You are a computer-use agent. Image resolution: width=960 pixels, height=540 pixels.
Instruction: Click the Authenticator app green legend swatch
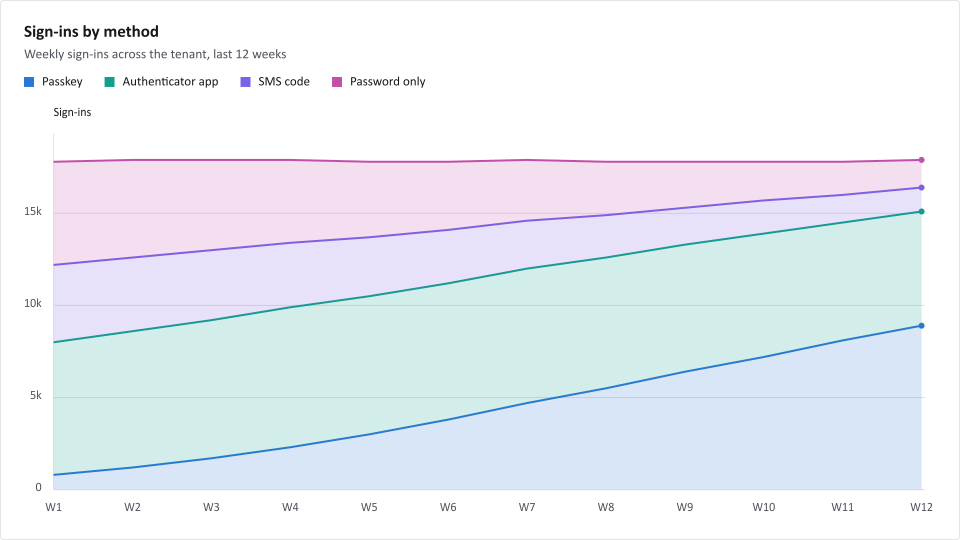[x=110, y=82]
